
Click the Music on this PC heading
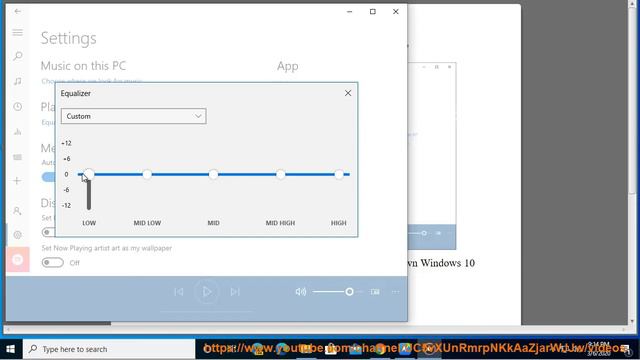(83, 66)
